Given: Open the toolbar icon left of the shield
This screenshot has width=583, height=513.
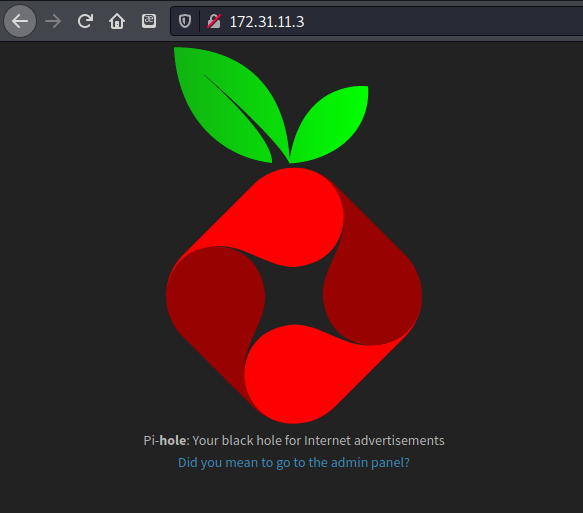Looking at the screenshot, I should tap(149, 21).
